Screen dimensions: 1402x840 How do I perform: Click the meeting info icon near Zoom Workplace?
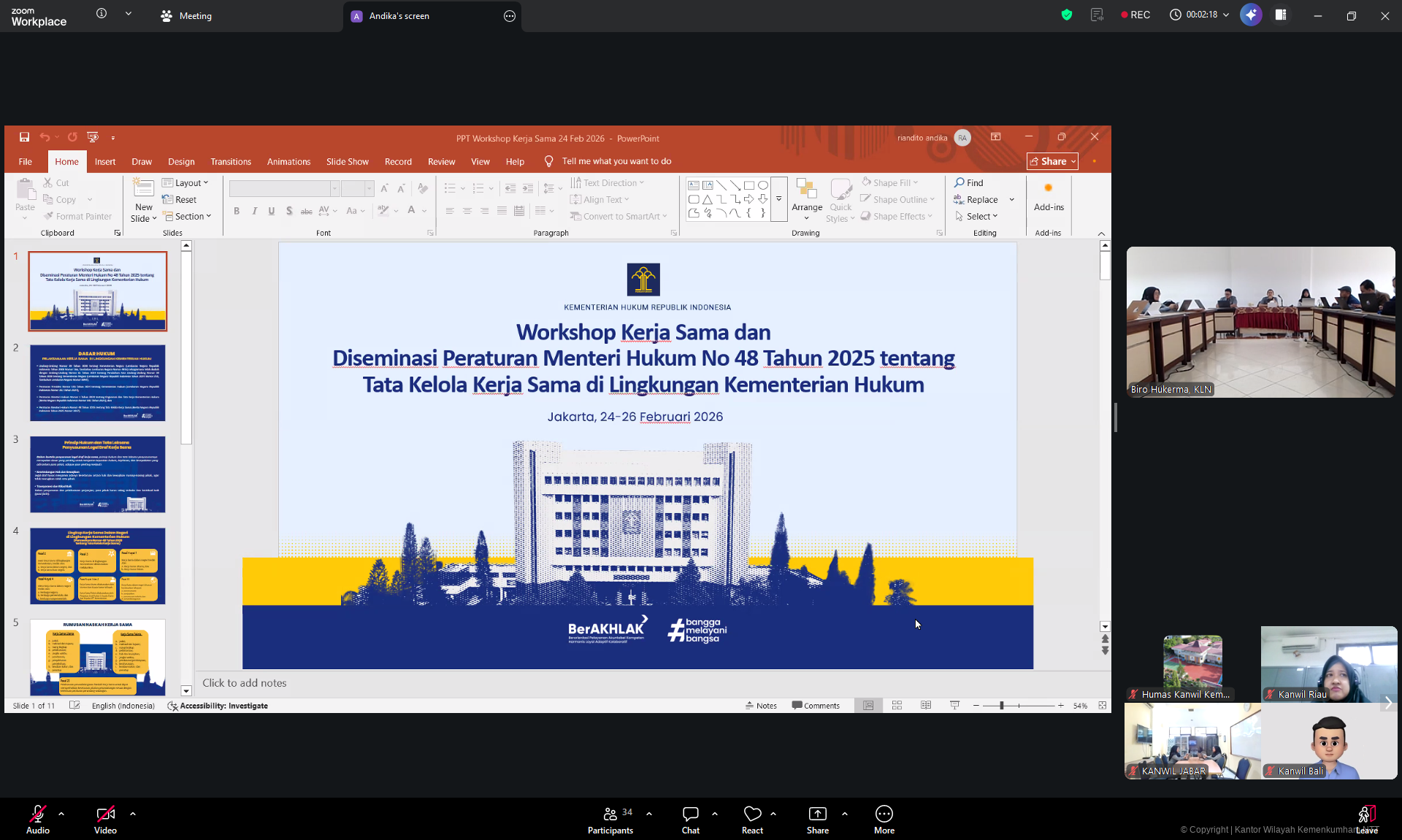point(101,14)
